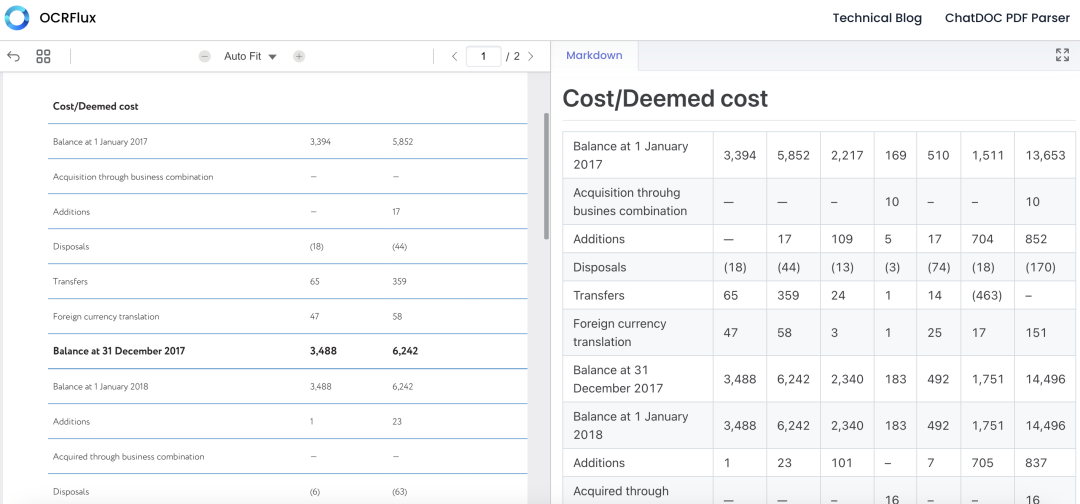
Task: Click the Cost/Deemed cost markdown heading
Action: pos(665,98)
